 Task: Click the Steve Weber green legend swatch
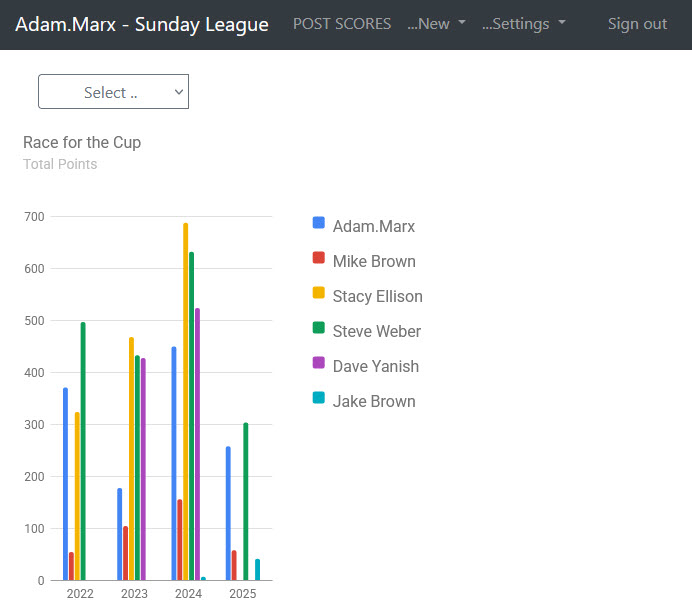[319, 328]
